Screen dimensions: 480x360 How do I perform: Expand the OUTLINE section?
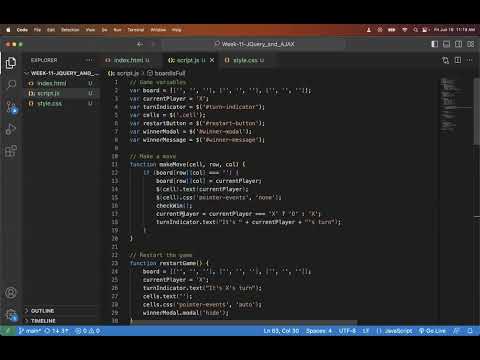[x=62, y=311]
